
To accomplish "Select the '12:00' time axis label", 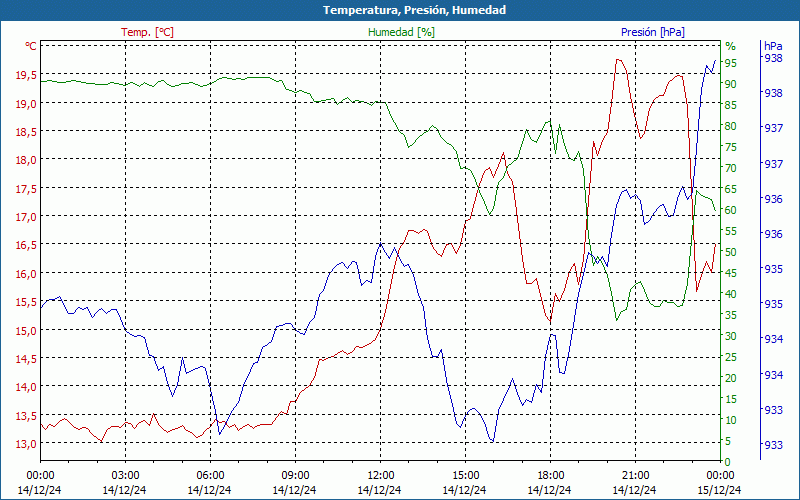I will click(x=380, y=476).
